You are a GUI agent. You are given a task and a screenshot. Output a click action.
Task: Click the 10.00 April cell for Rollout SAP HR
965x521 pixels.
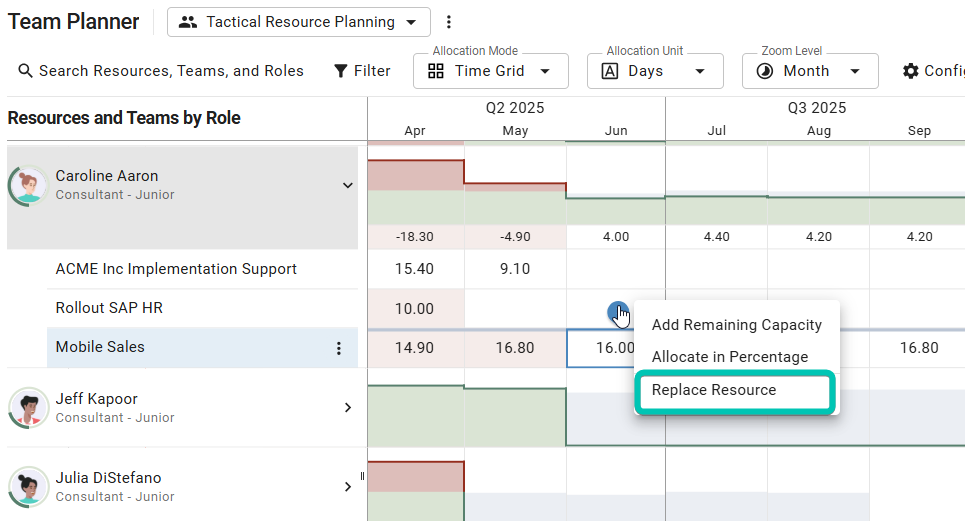(415, 308)
